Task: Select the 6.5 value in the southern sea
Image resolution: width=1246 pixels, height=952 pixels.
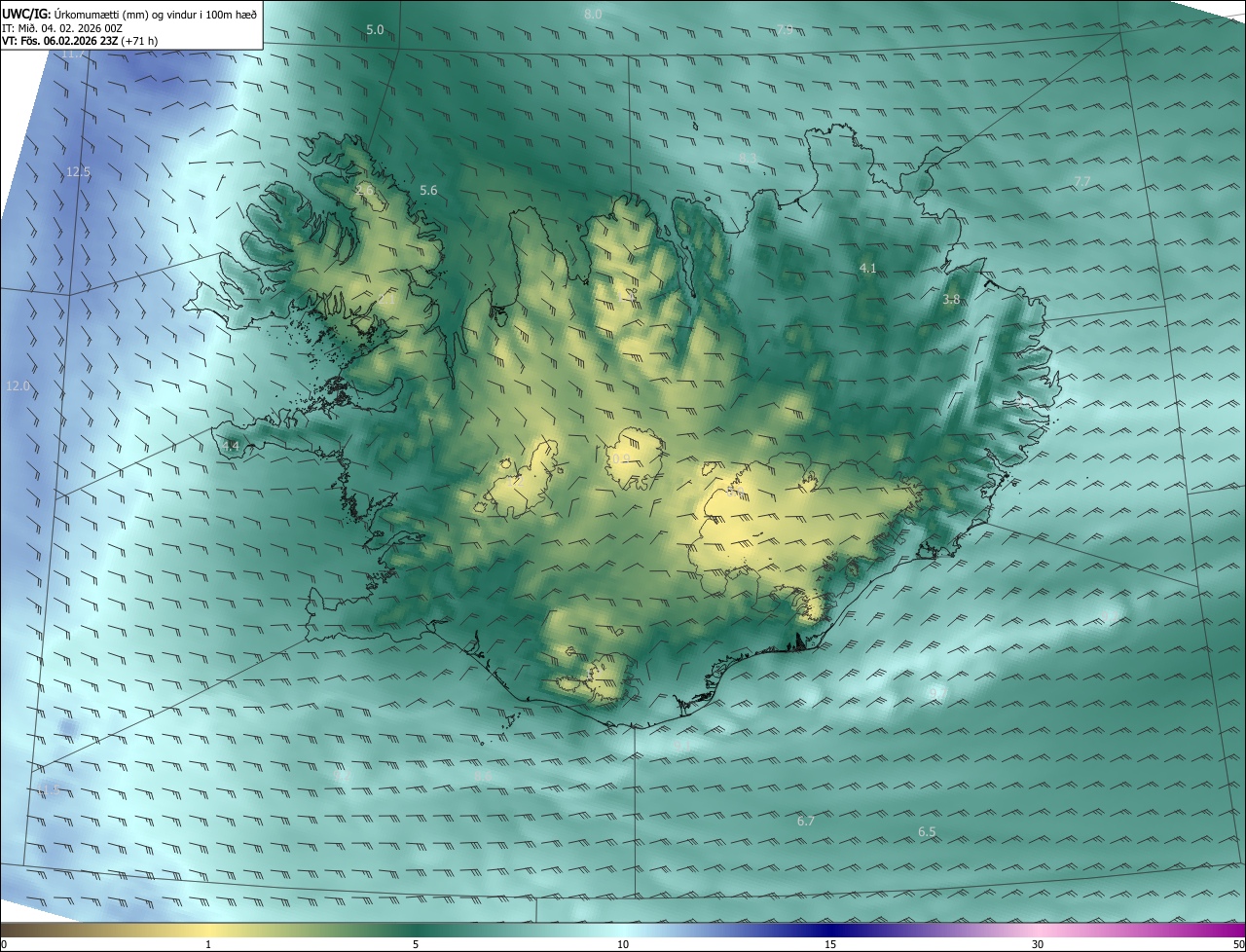Action: coord(927,831)
